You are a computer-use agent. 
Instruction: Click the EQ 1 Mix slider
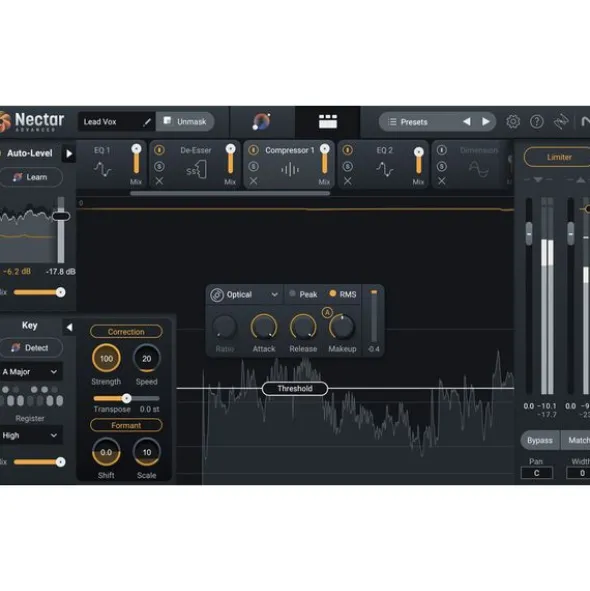(x=136, y=160)
